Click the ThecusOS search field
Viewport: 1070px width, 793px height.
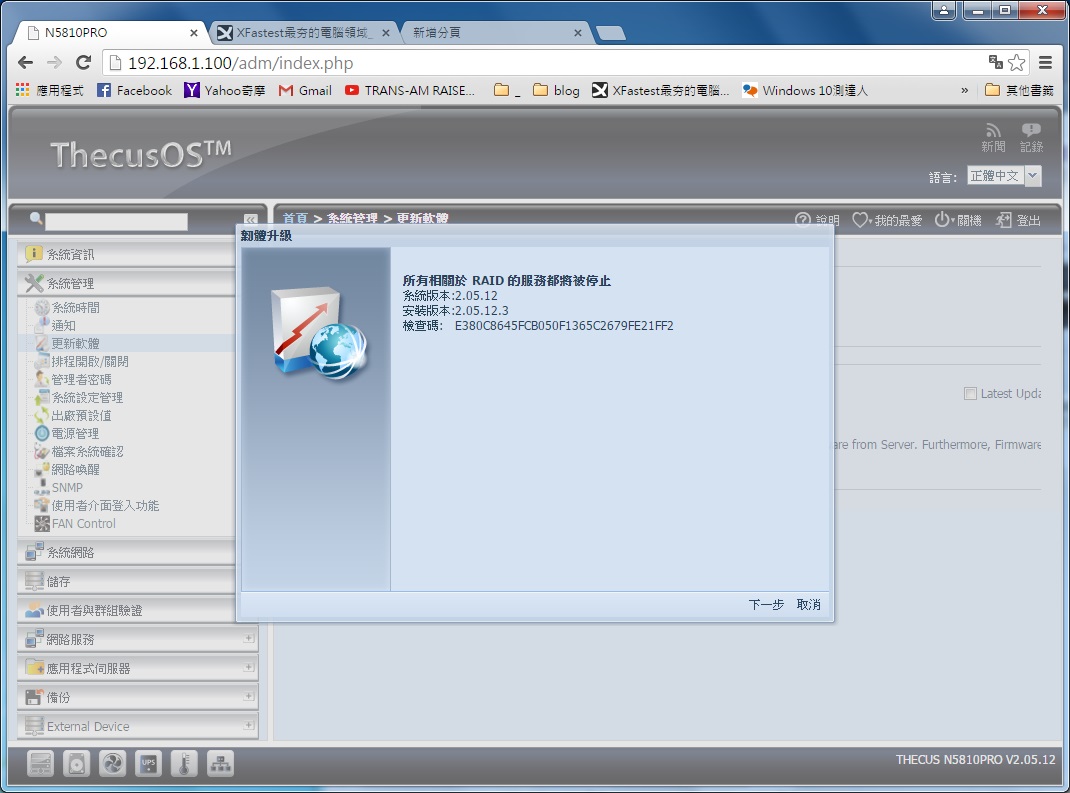pos(116,221)
